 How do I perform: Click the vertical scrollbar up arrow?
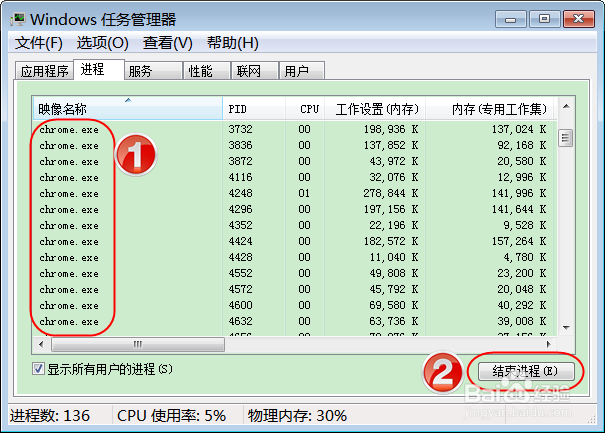pos(566,107)
